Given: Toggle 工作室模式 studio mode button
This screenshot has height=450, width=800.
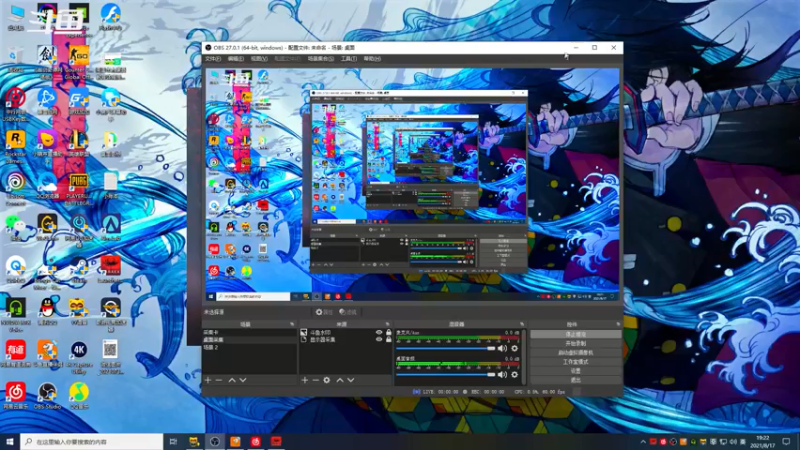Looking at the screenshot, I should pos(576,362).
